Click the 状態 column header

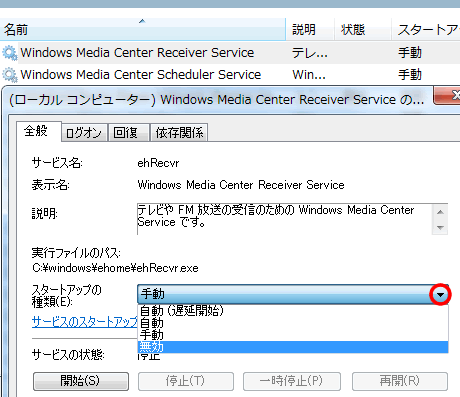pyautogui.click(x=362, y=30)
